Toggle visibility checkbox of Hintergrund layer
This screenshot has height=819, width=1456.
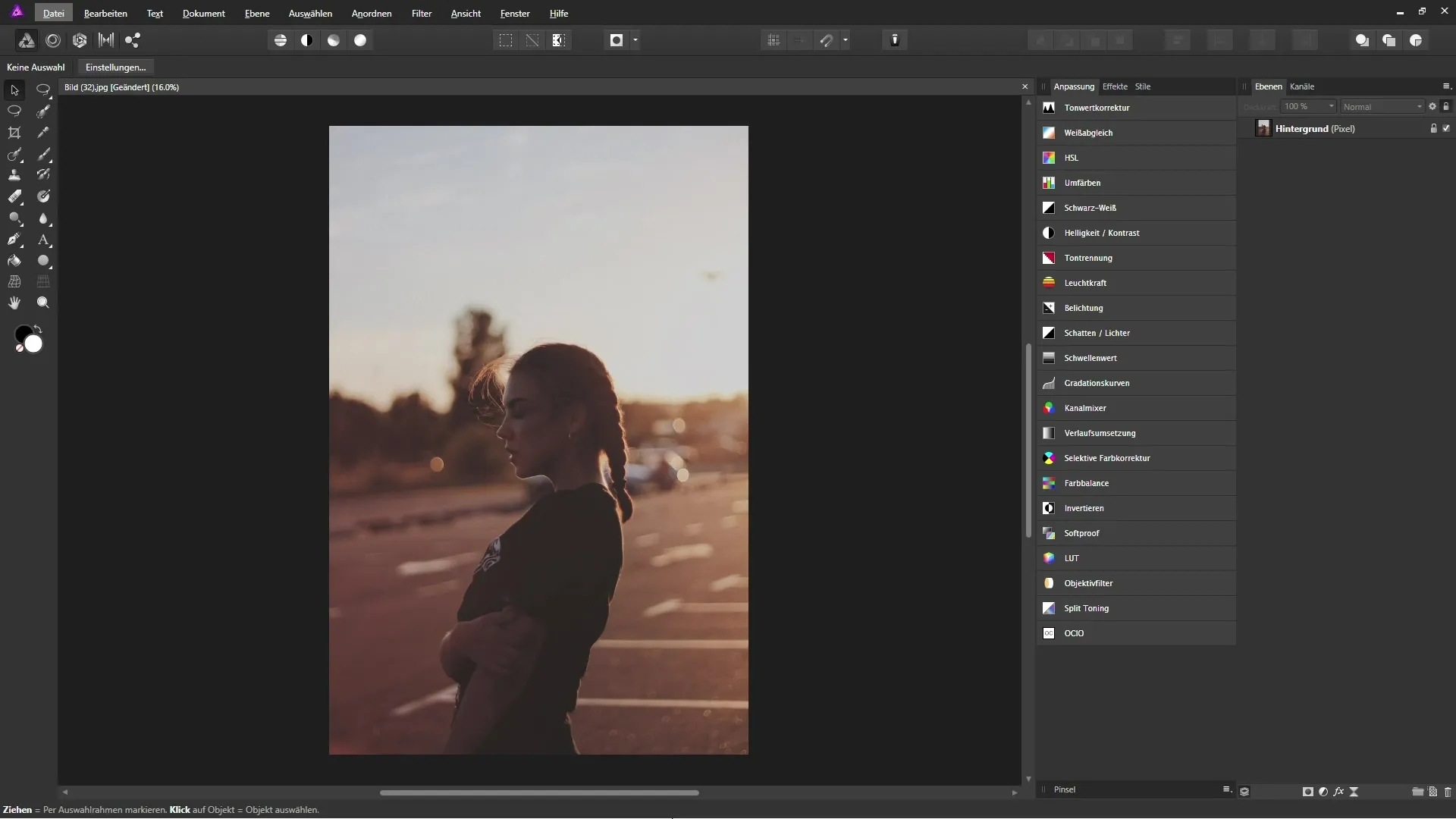1446,128
